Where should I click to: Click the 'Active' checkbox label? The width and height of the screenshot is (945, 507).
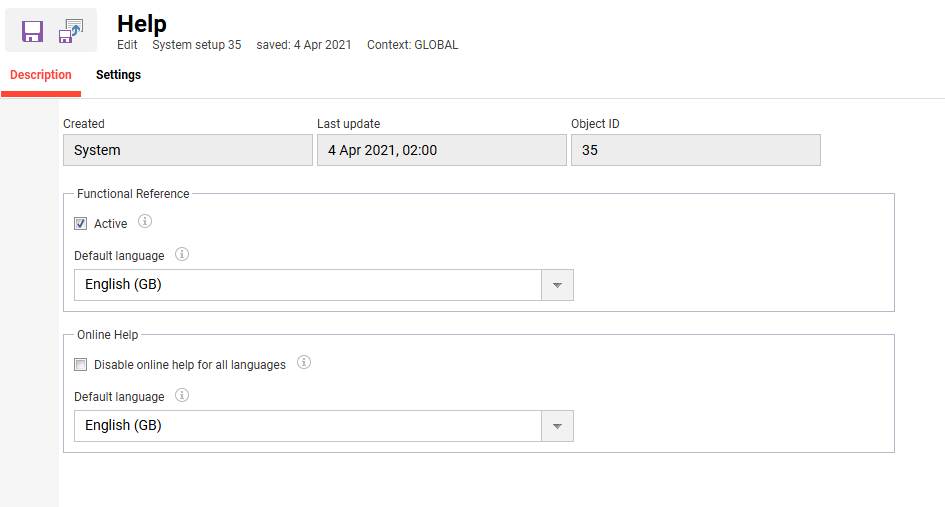tap(110, 224)
